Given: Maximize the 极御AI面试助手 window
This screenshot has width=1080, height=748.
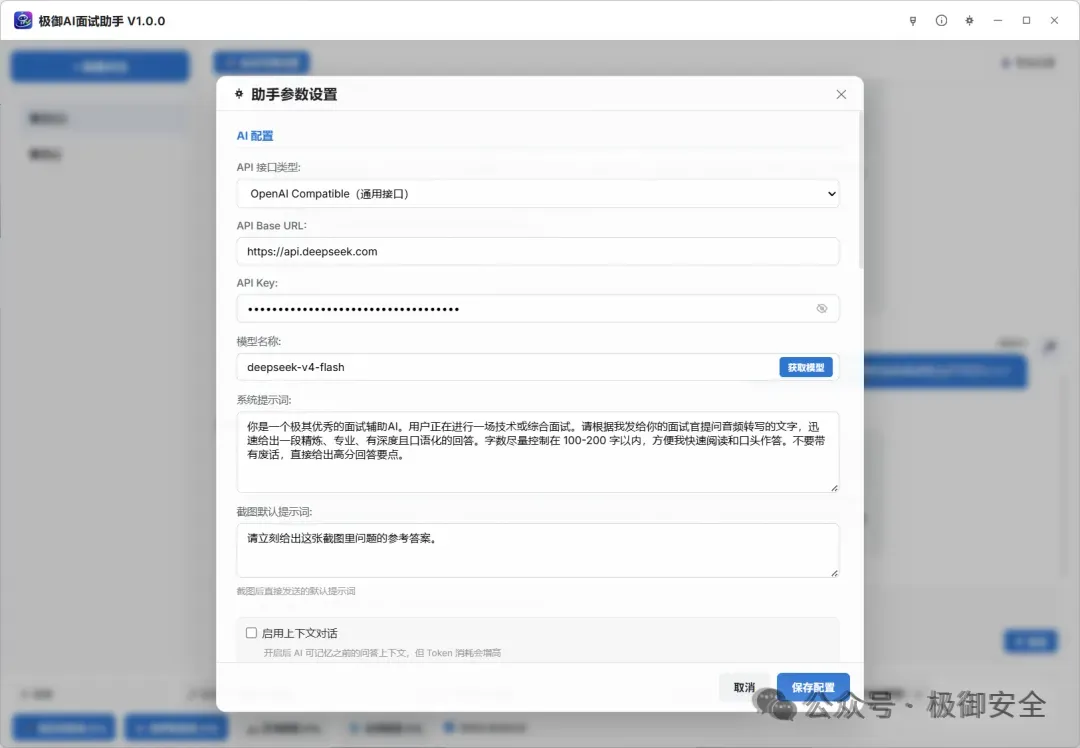Looking at the screenshot, I should [x=1026, y=21].
